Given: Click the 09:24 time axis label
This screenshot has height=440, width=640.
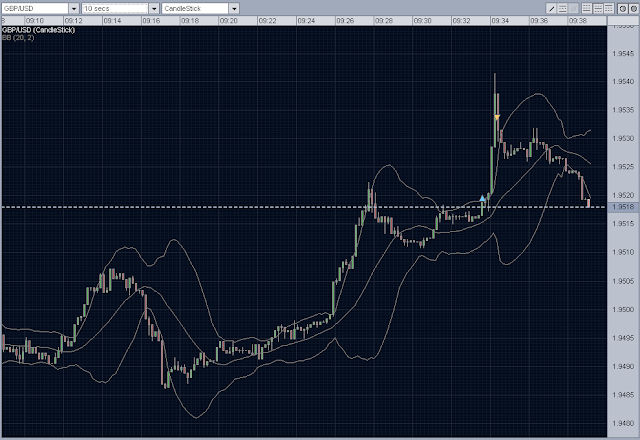Looking at the screenshot, I should tap(306, 20).
